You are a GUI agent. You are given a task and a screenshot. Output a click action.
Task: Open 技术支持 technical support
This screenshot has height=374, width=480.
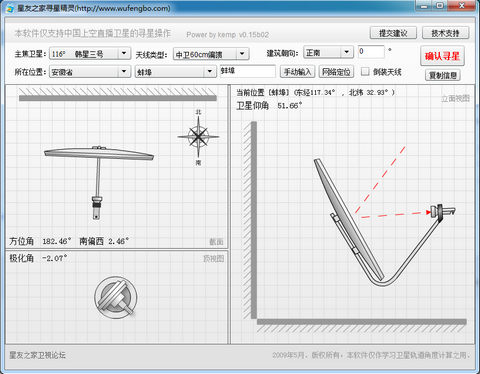tap(445, 33)
